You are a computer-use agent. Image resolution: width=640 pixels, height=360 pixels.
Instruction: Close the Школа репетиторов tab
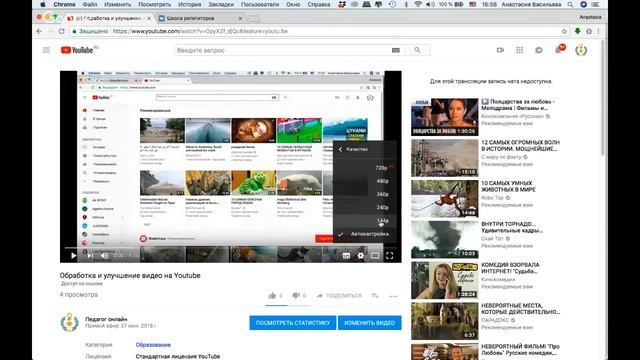click(x=240, y=18)
